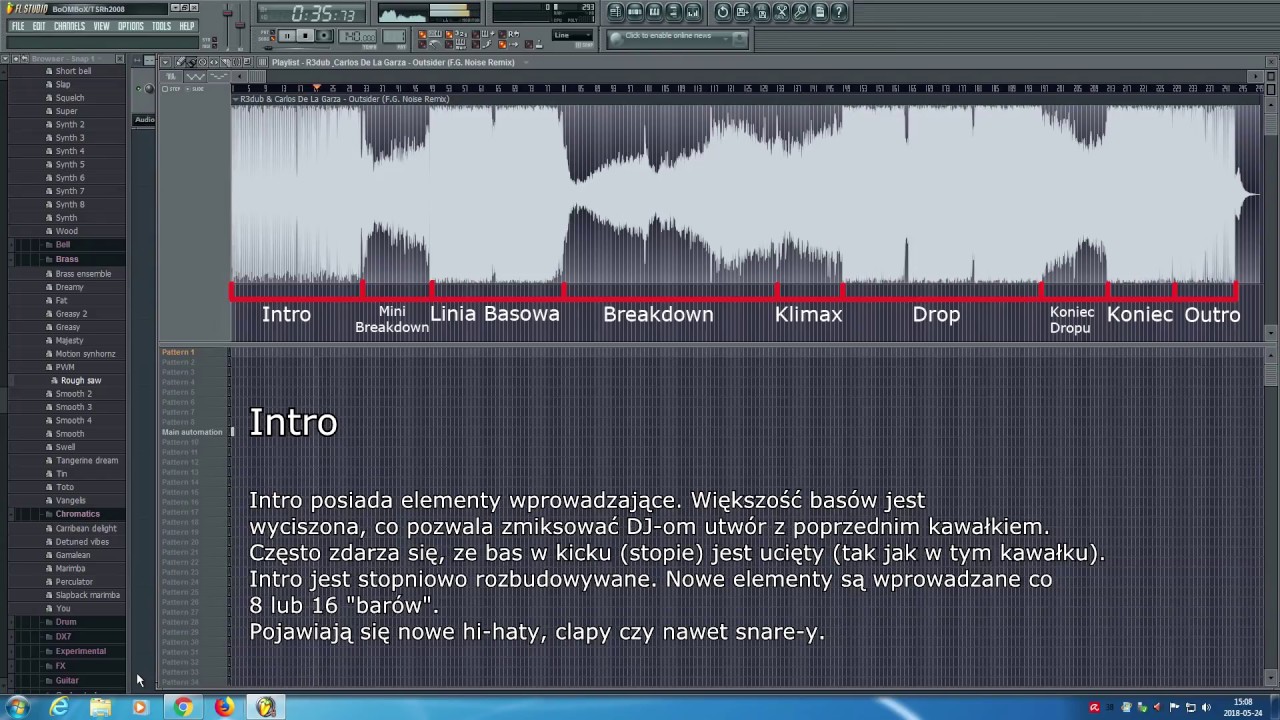Select the slip tool in playlist toolbar
The width and height of the screenshot is (1280, 720).
pyautogui.click(x=214, y=62)
